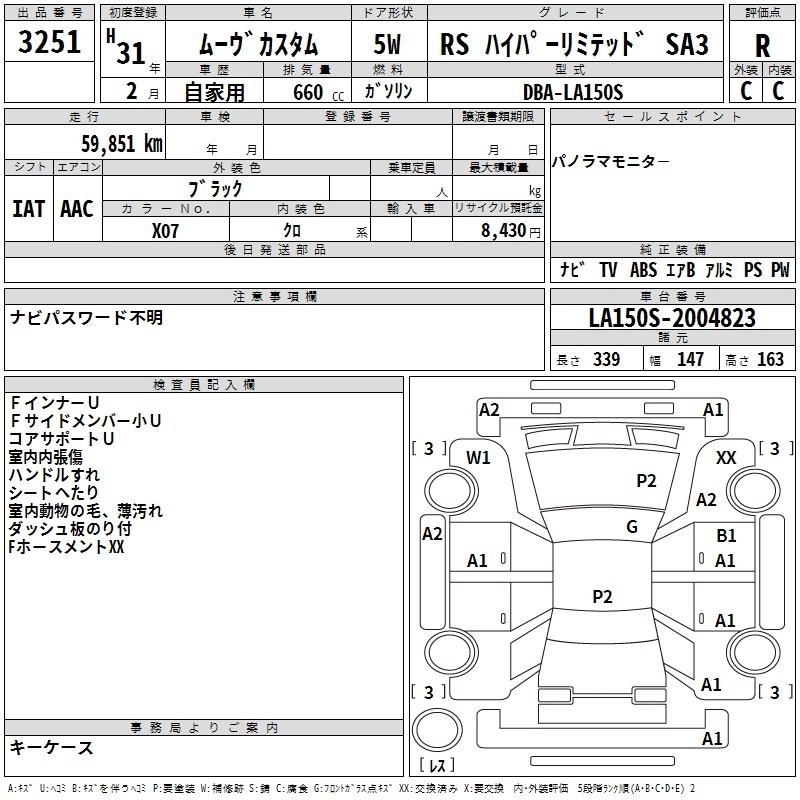Select the IAT shift type cell
800x800 pixels.
click(x=28, y=209)
